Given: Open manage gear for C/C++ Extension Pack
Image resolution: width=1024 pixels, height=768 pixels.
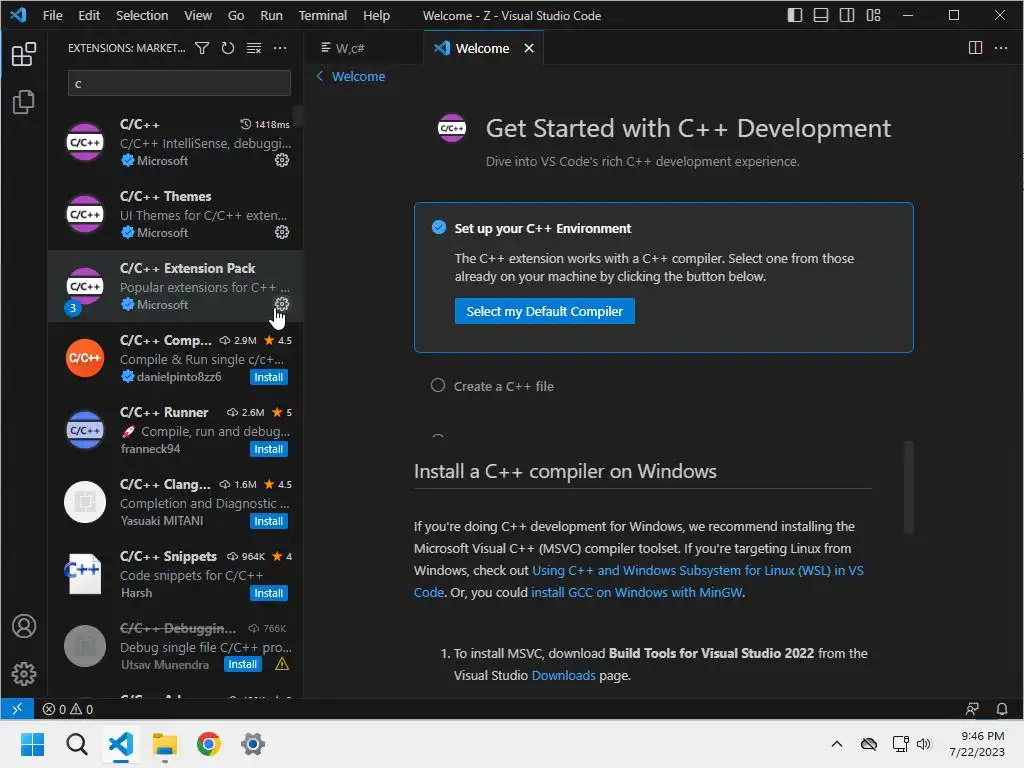Looking at the screenshot, I should (281, 304).
